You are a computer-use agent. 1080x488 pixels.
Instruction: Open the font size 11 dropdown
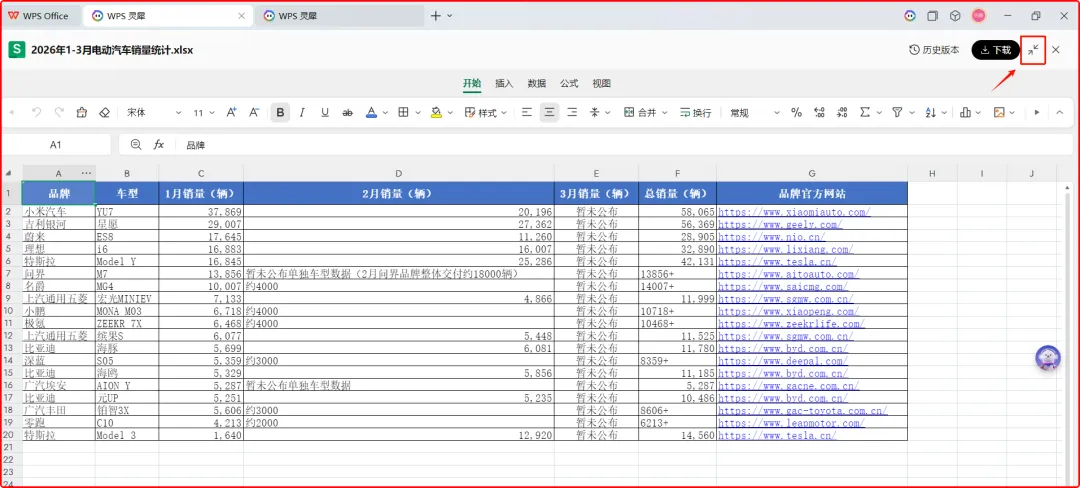(204, 112)
